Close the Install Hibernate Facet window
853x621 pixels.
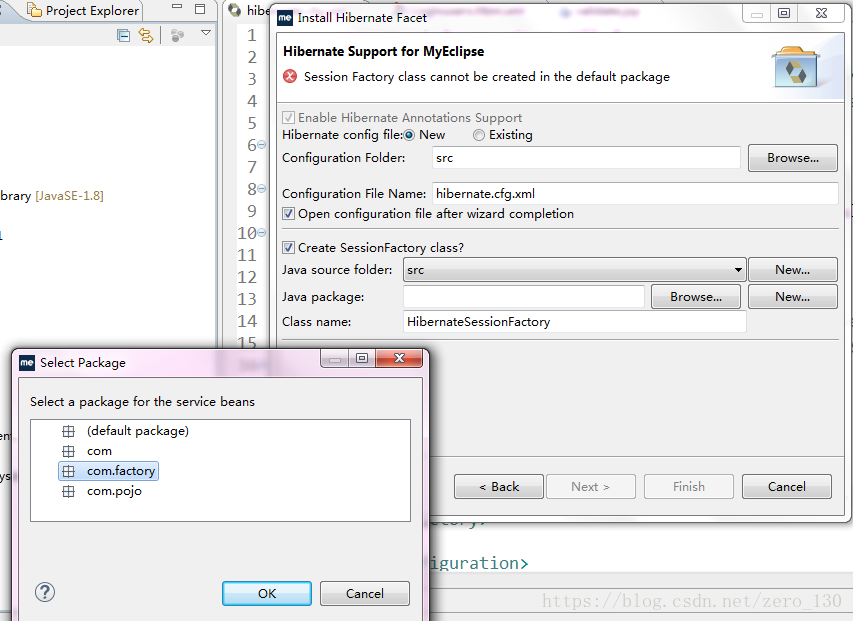[x=822, y=14]
